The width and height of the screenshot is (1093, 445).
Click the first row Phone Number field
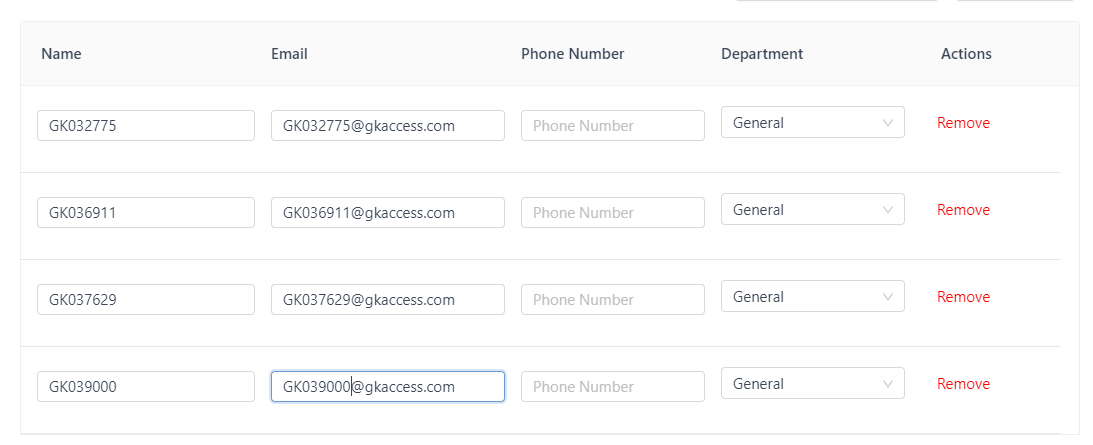pyautogui.click(x=612, y=126)
